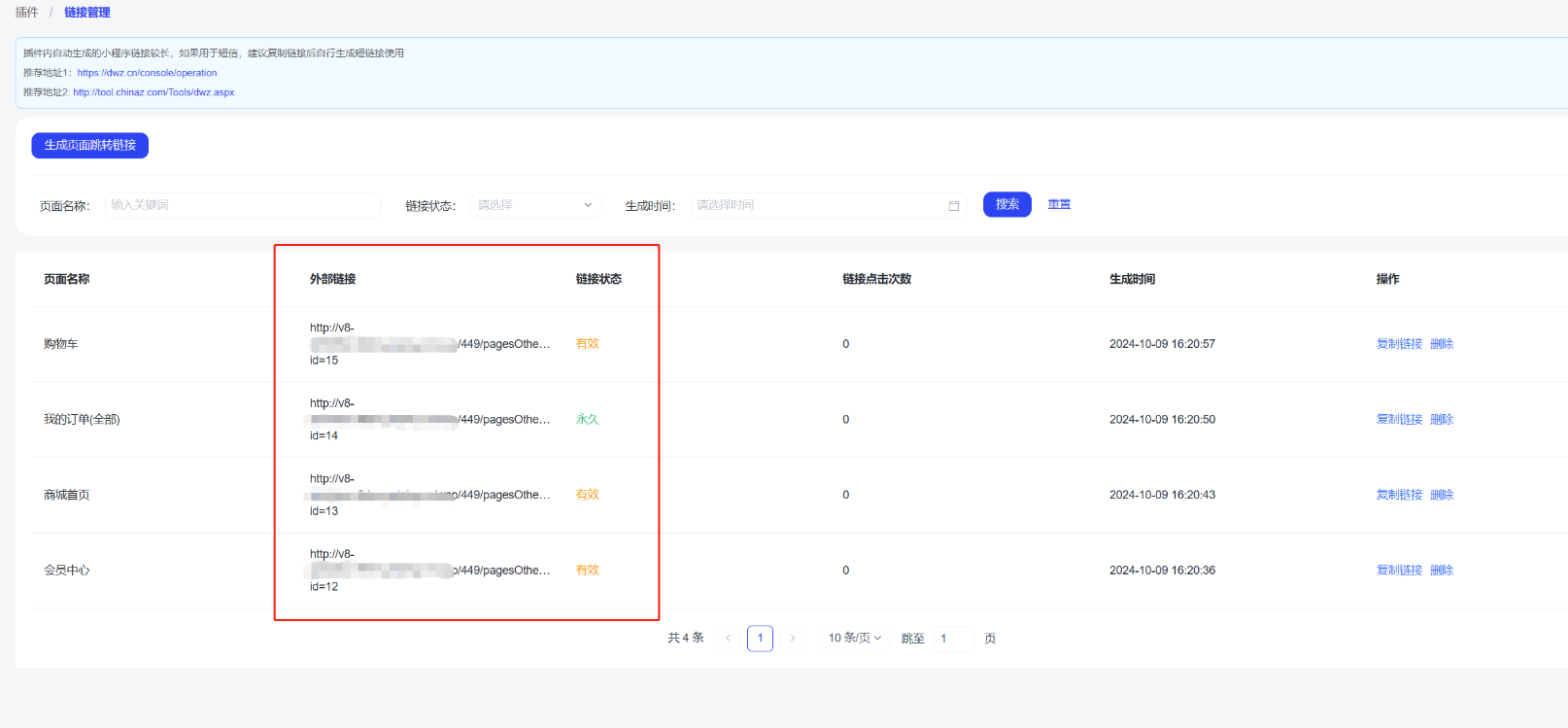Click the 生成页面跳转链接 button

coord(89,145)
